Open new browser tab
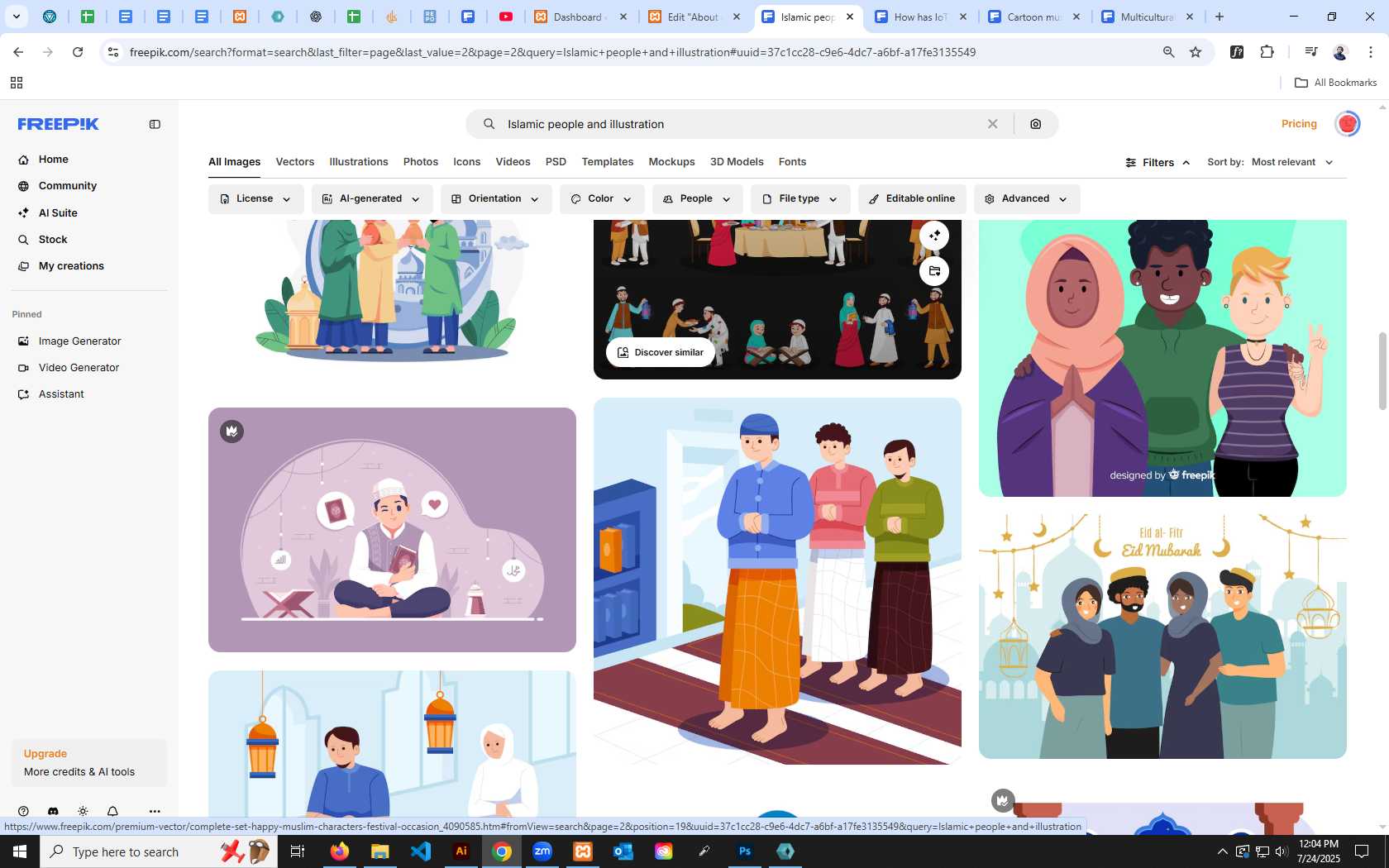Screen dimensions: 1389x868 coord(1220,17)
